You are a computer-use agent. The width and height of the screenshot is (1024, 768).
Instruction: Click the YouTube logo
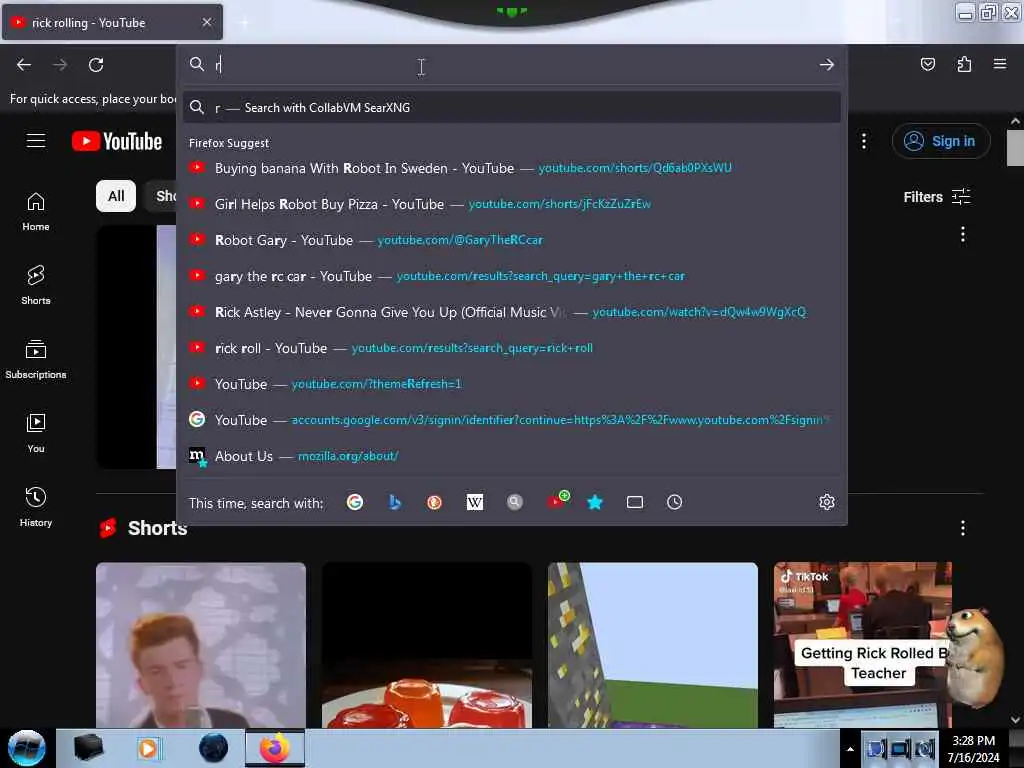coord(117,141)
